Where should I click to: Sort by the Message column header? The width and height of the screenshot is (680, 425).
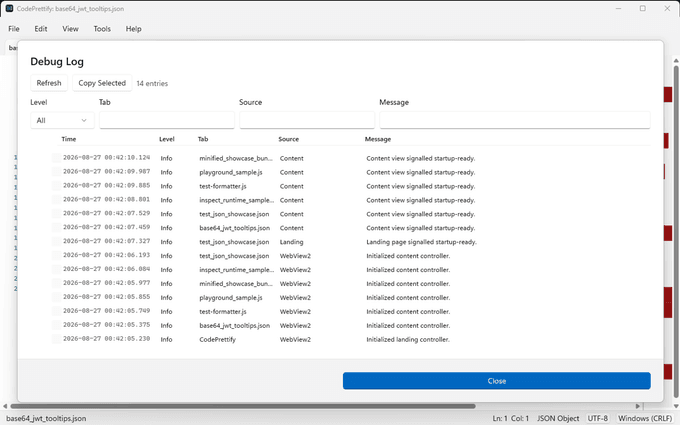pyautogui.click(x=378, y=139)
